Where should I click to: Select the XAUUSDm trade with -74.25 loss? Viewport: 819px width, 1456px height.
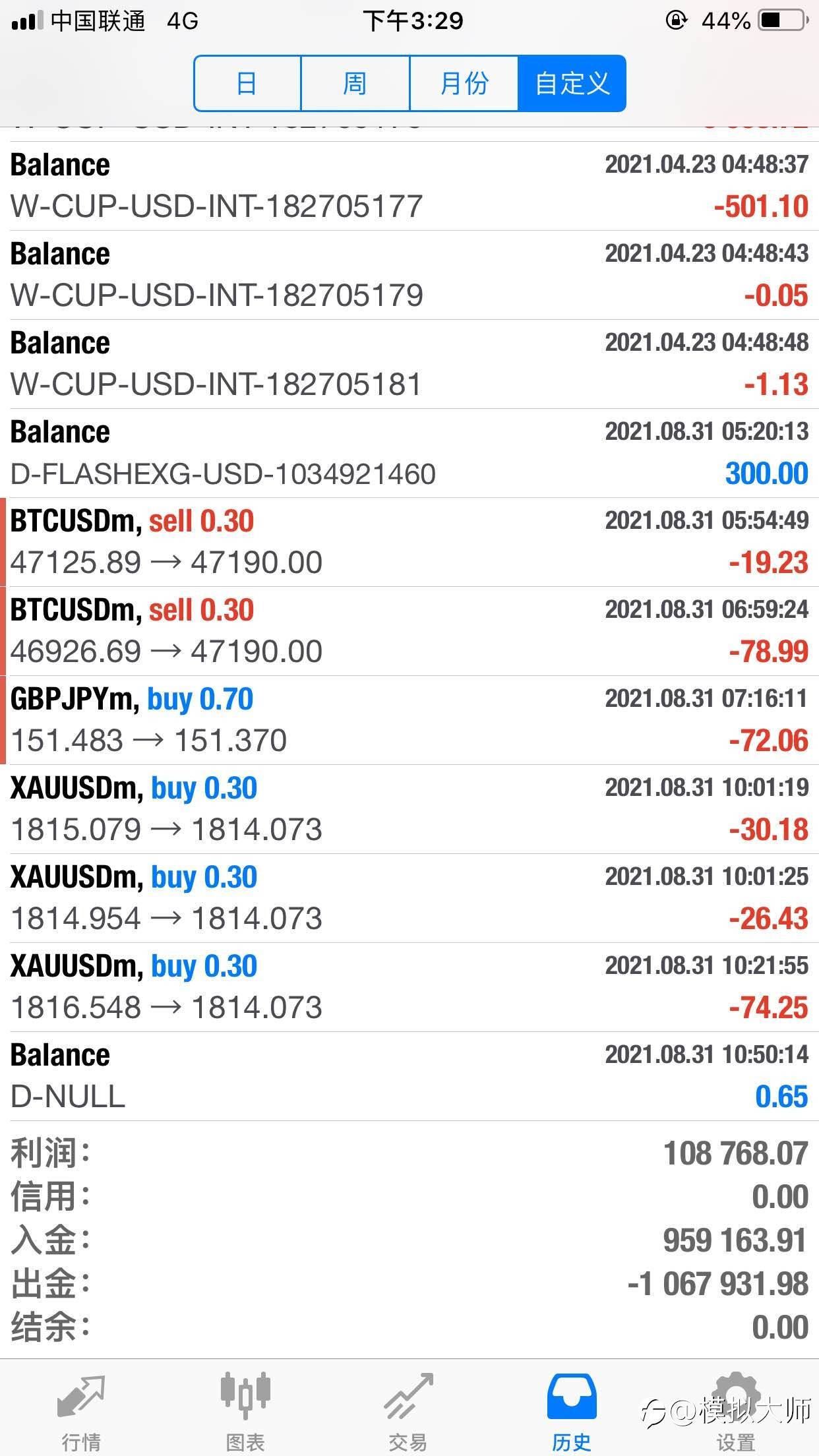409,987
